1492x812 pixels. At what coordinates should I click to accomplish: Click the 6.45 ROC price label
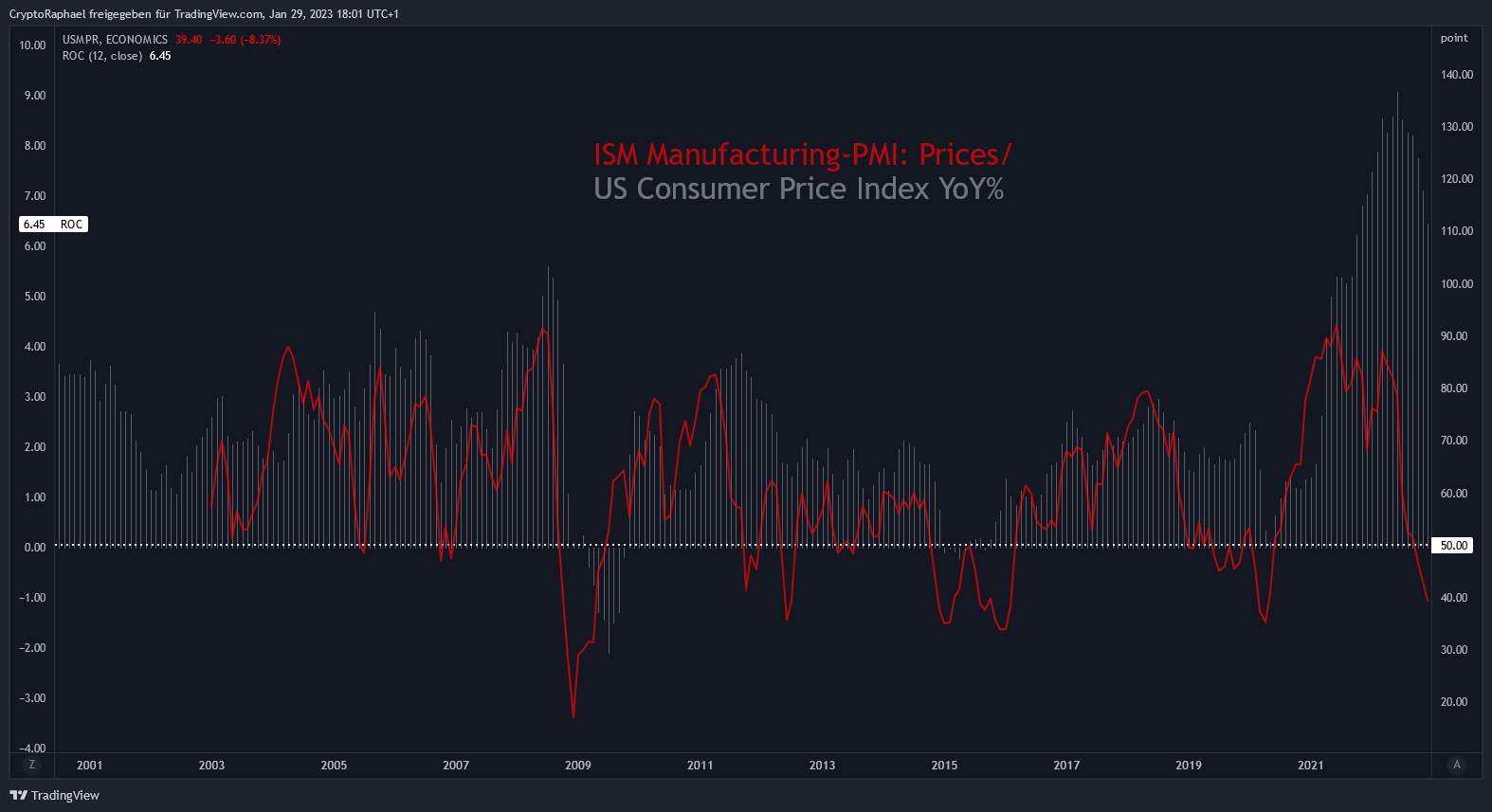coord(53,225)
